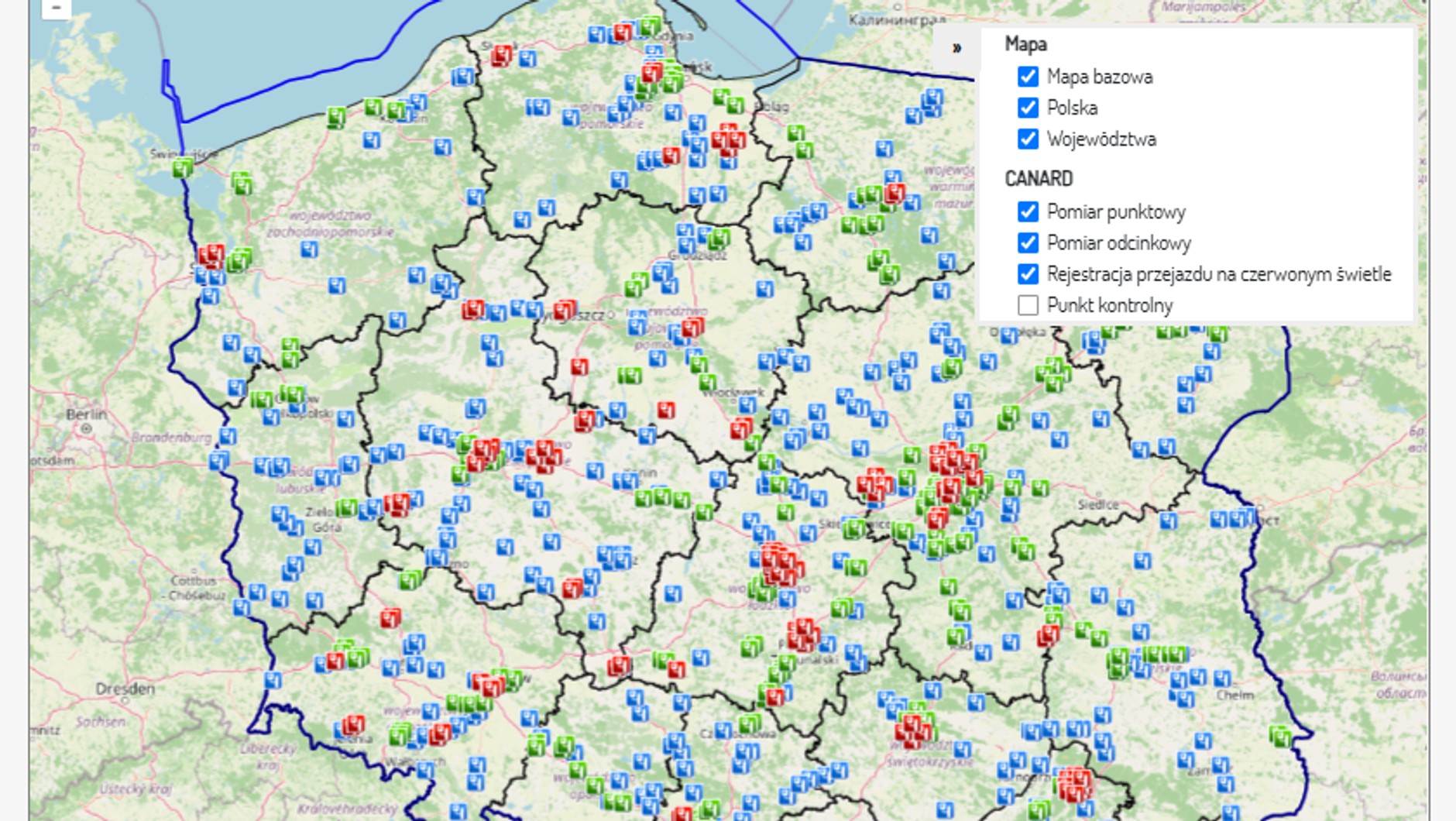Hide Pomiar punktowy markers

[1028, 211]
